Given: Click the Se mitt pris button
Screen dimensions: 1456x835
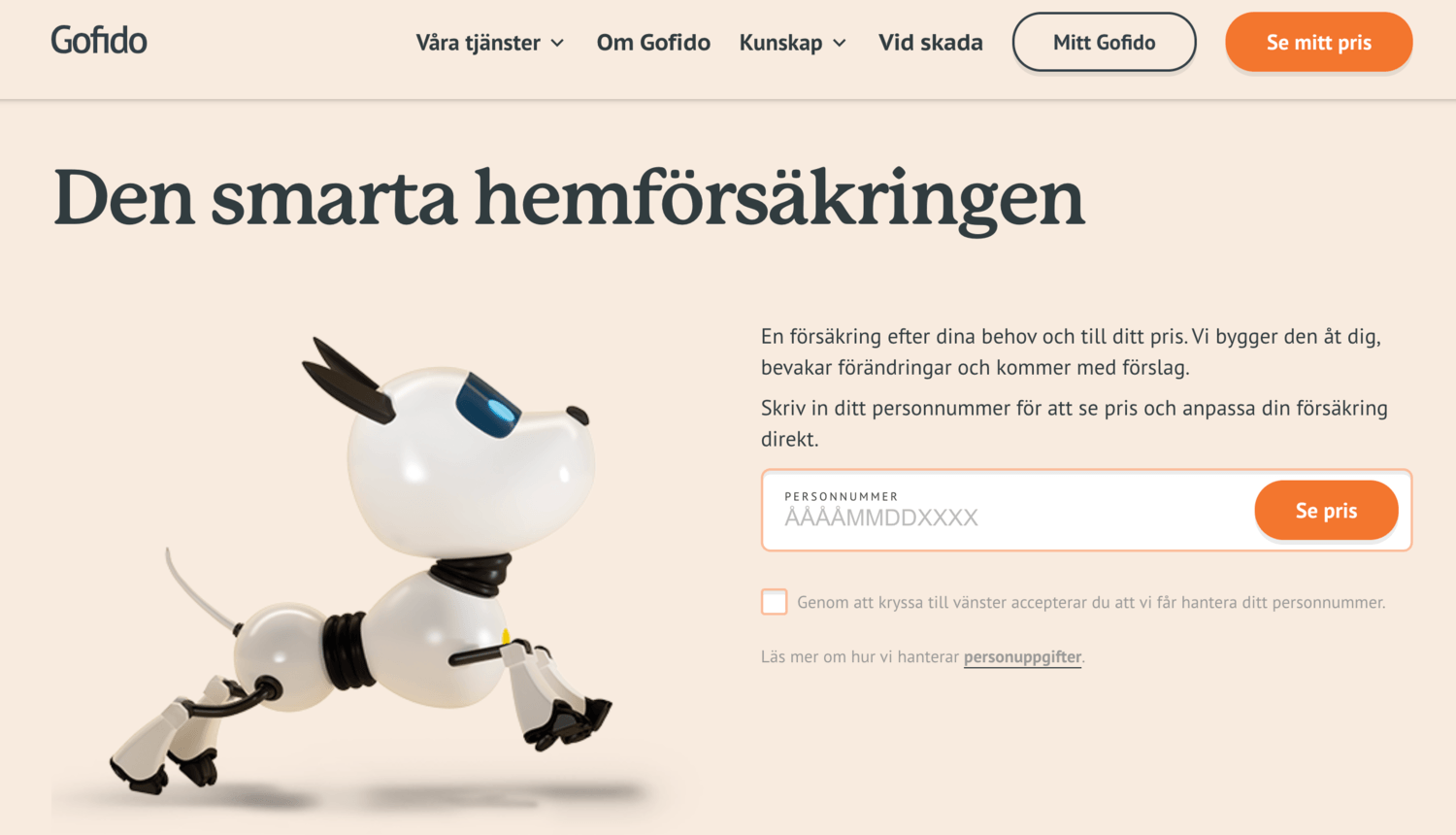Looking at the screenshot, I should point(1319,43).
